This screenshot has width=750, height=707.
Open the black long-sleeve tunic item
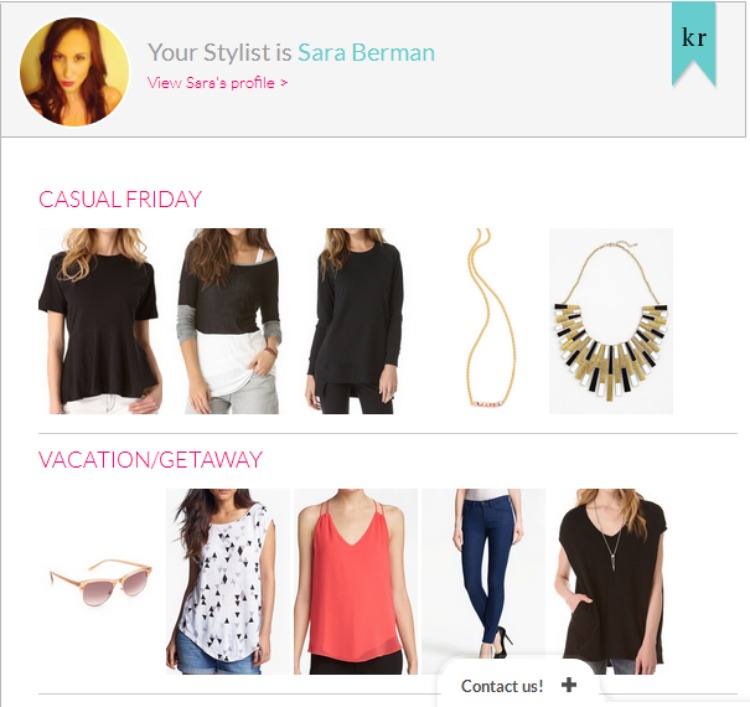coord(353,321)
